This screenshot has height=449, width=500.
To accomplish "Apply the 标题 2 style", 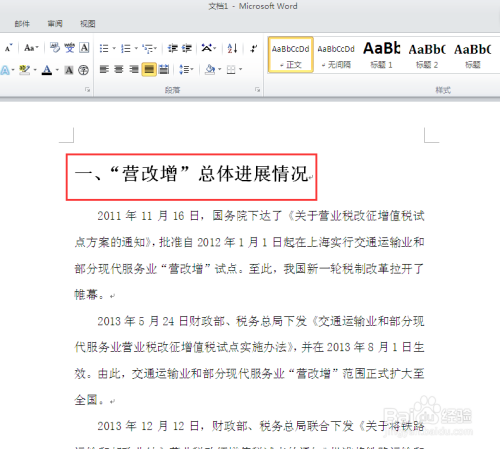I will tap(427, 55).
